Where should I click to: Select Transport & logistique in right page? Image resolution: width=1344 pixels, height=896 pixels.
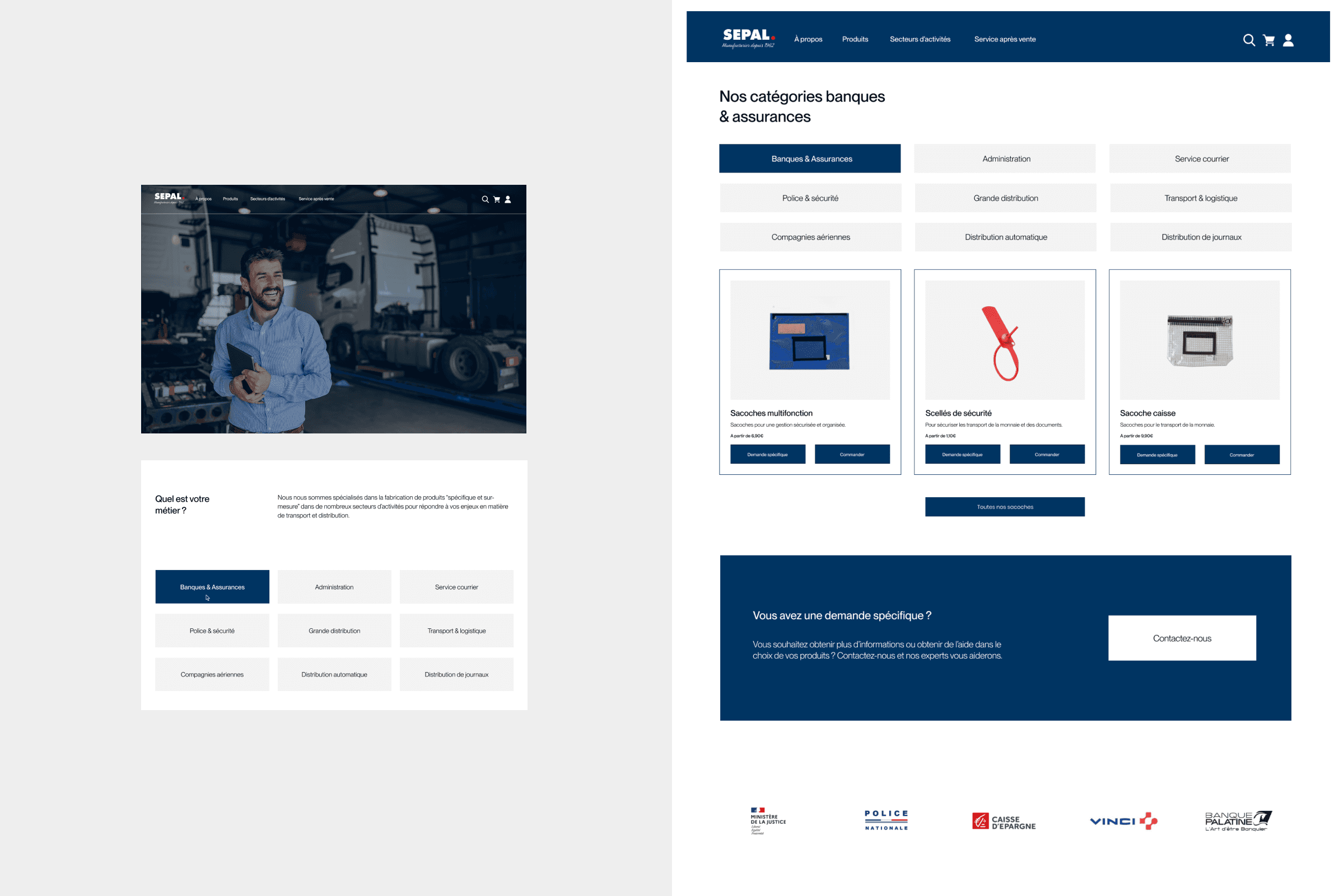click(x=1201, y=198)
